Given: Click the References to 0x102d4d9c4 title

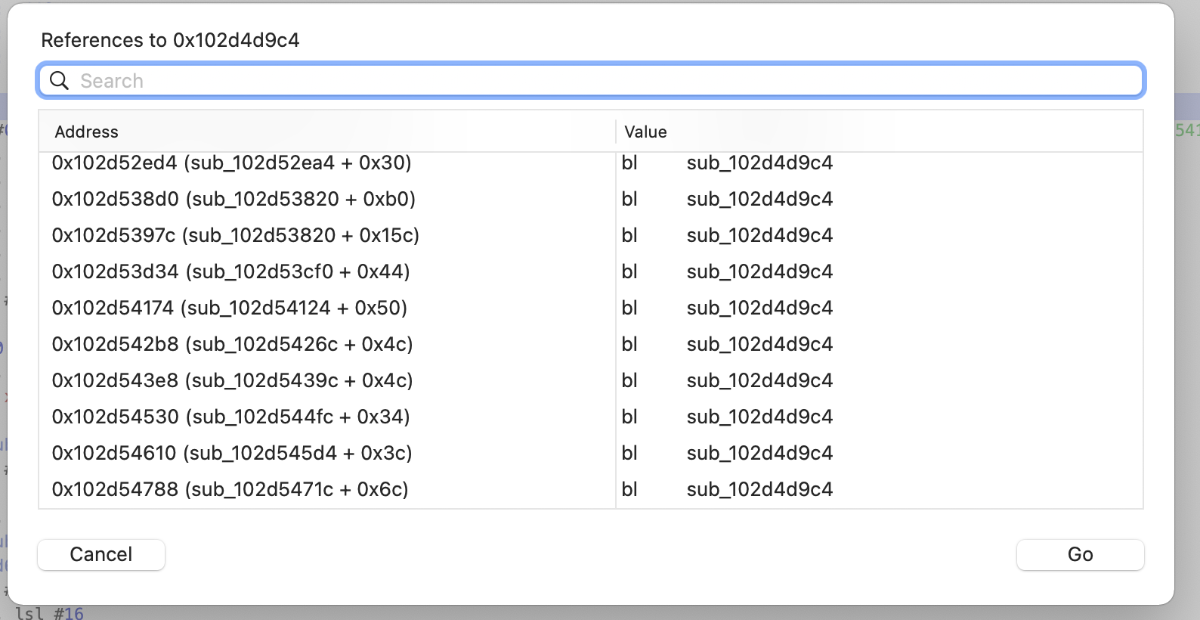Looking at the screenshot, I should click(x=170, y=41).
